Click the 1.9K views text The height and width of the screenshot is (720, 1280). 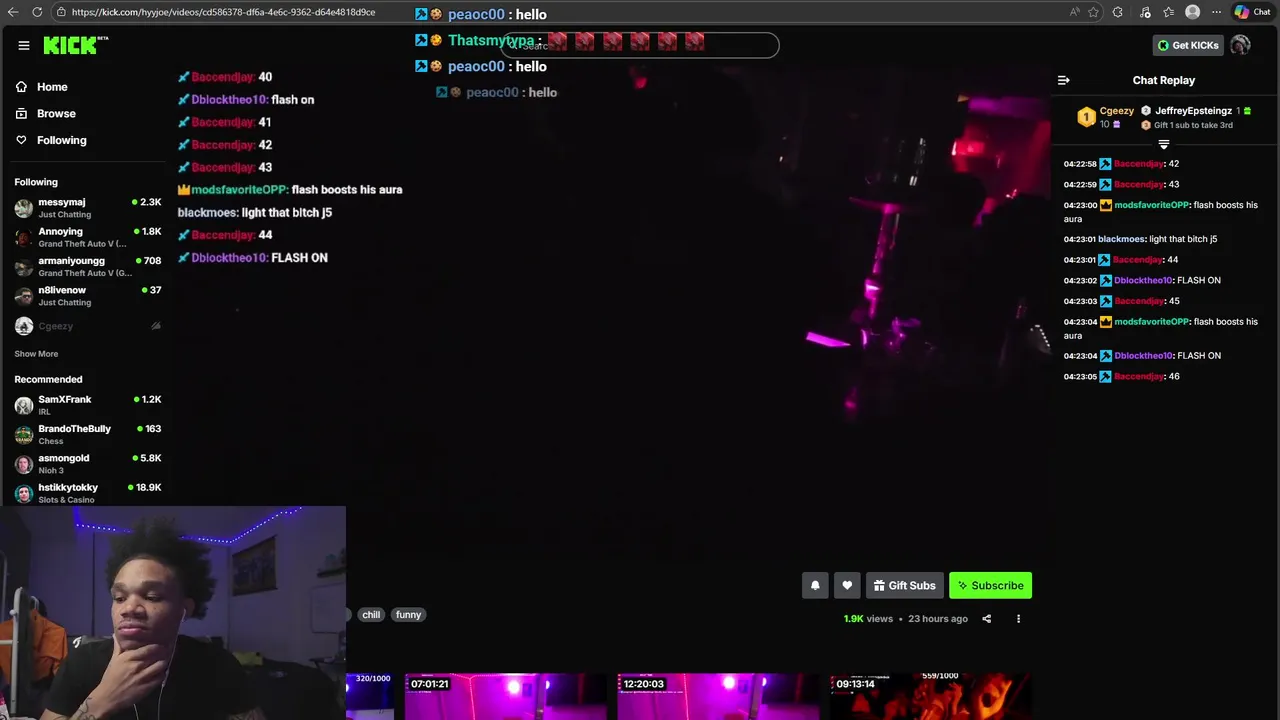tap(868, 619)
